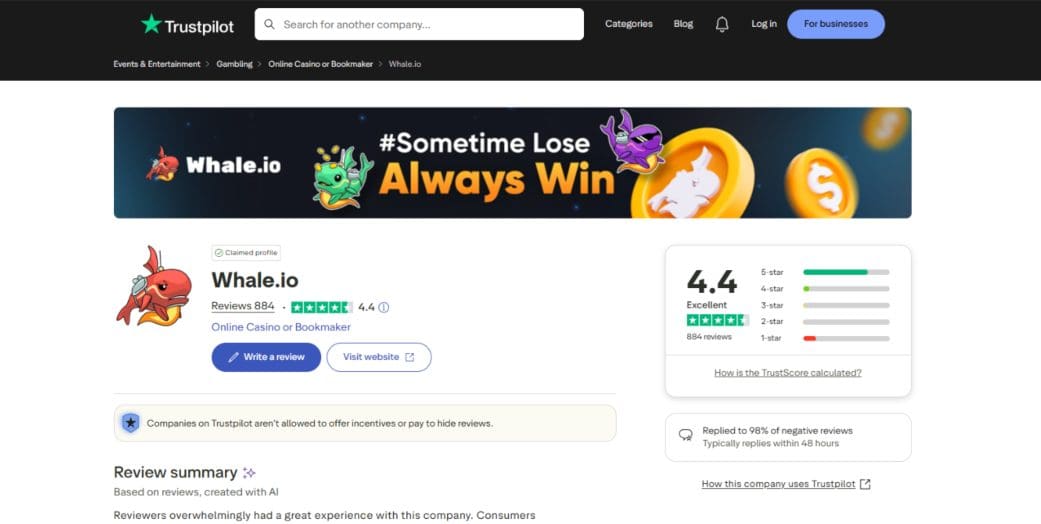Image resolution: width=1041 pixels, height=524 pixels.
Task: Click the For businesses button
Action: pos(835,24)
